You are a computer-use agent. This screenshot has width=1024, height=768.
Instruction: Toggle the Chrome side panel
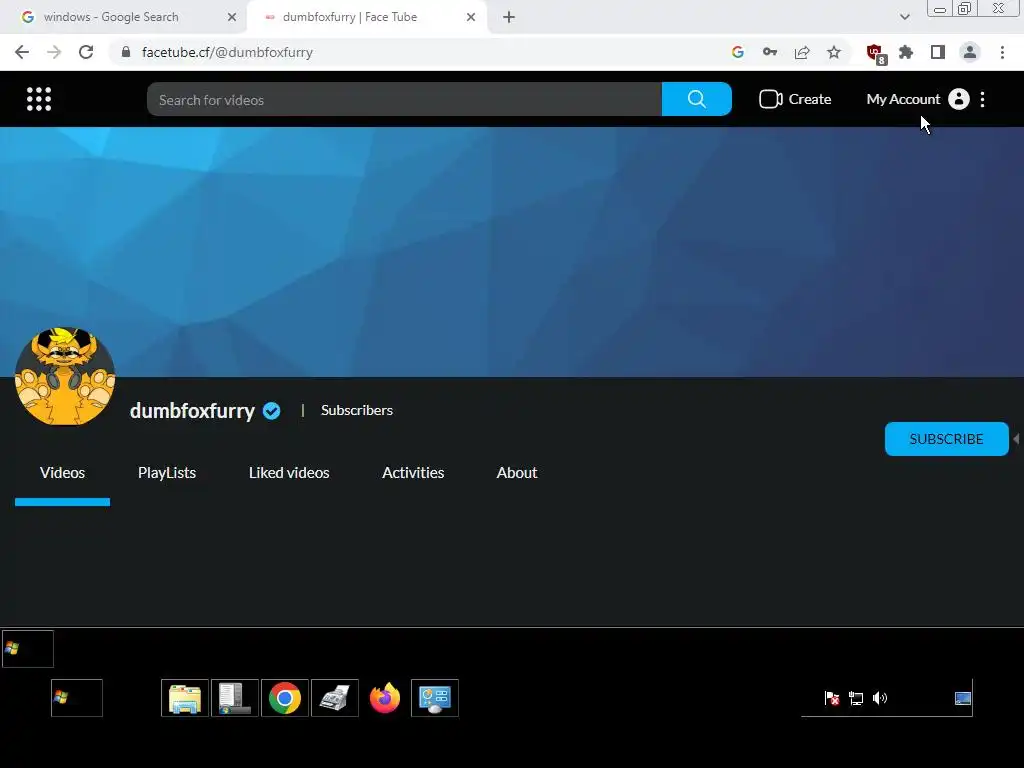click(x=938, y=52)
